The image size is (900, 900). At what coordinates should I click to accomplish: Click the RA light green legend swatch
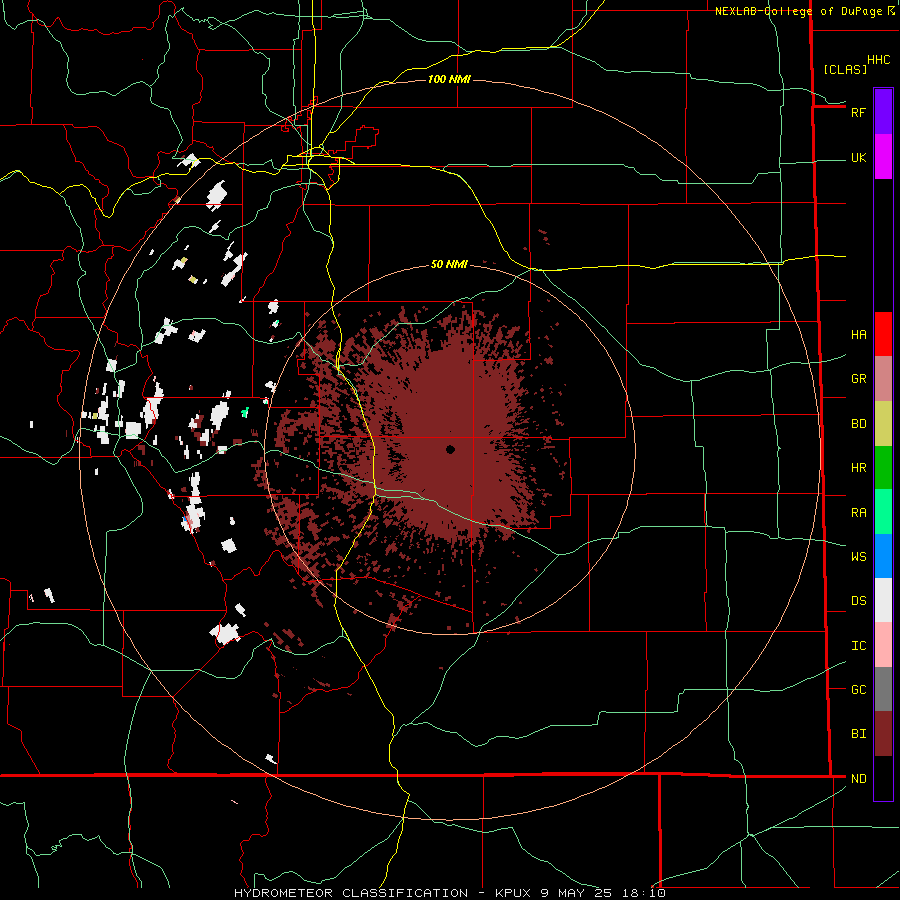point(883,512)
